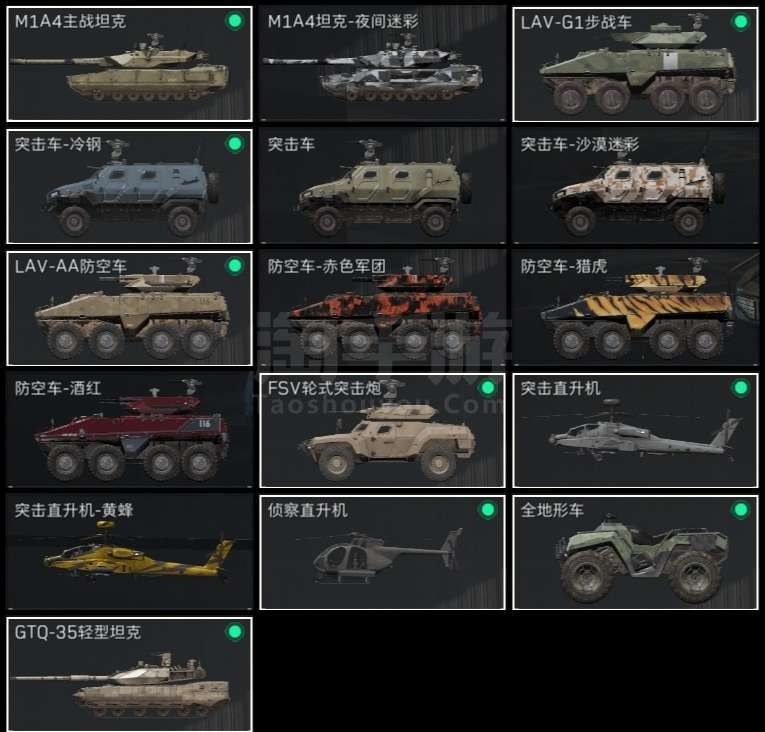Select the M1A4主战坦克 tank card
The image size is (765, 732).
(129, 64)
